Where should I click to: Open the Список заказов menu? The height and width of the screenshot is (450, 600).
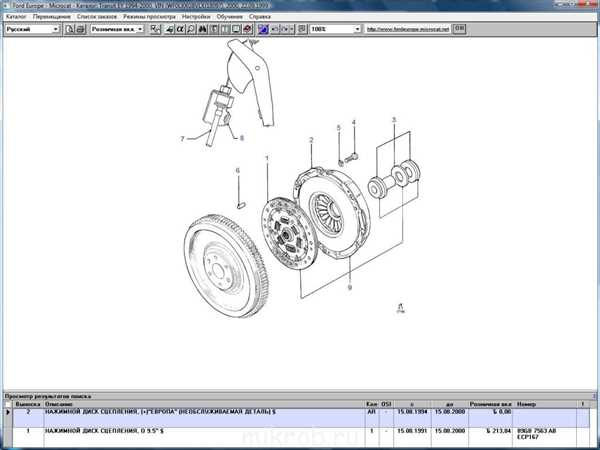[97, 17]
